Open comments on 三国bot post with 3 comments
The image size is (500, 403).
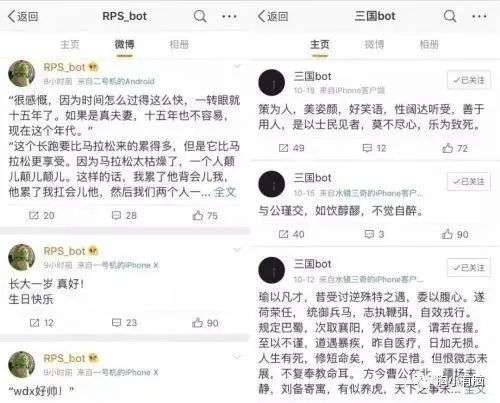pos(374,234)
